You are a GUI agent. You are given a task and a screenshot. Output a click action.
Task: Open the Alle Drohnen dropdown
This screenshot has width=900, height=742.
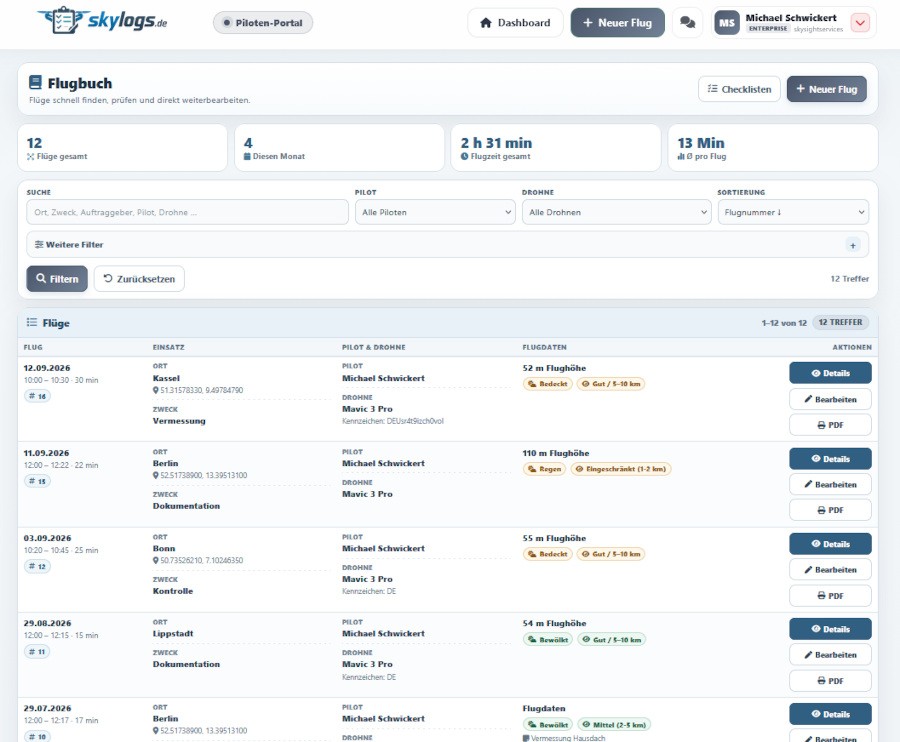[x=616, y=212]
